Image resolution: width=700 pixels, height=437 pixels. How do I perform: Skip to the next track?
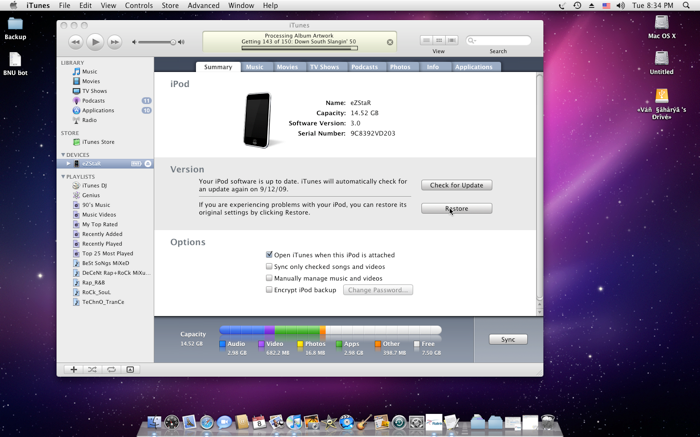114,42
